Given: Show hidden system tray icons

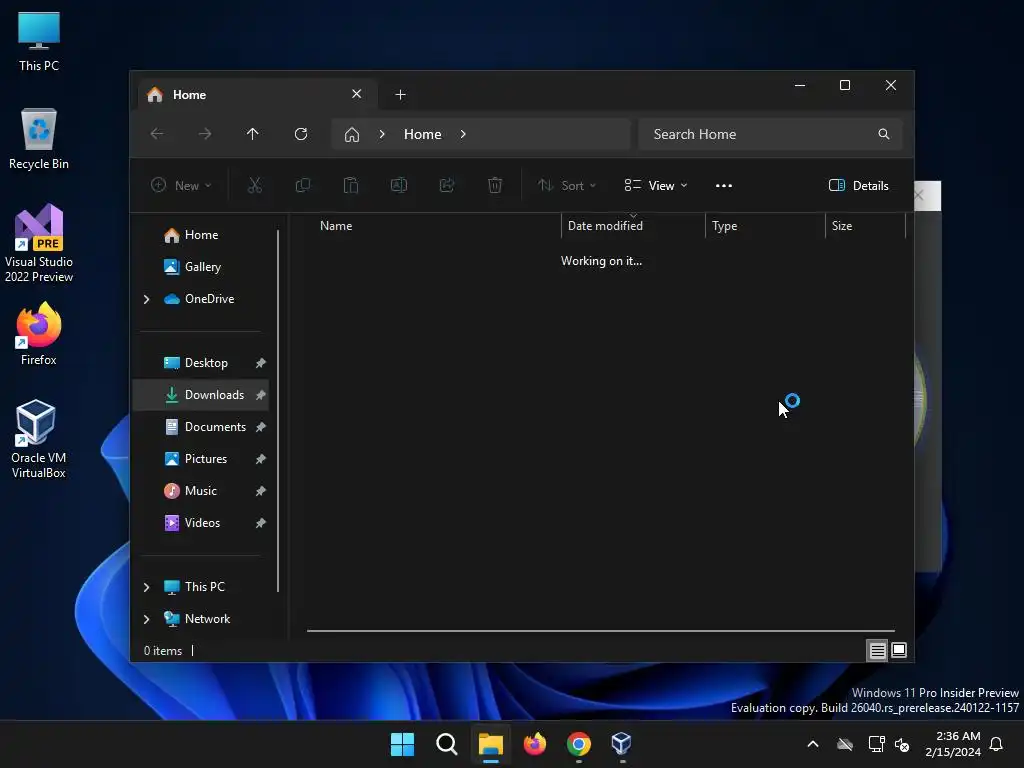Looking at the screenshot, I should click(x=812, y=744).
